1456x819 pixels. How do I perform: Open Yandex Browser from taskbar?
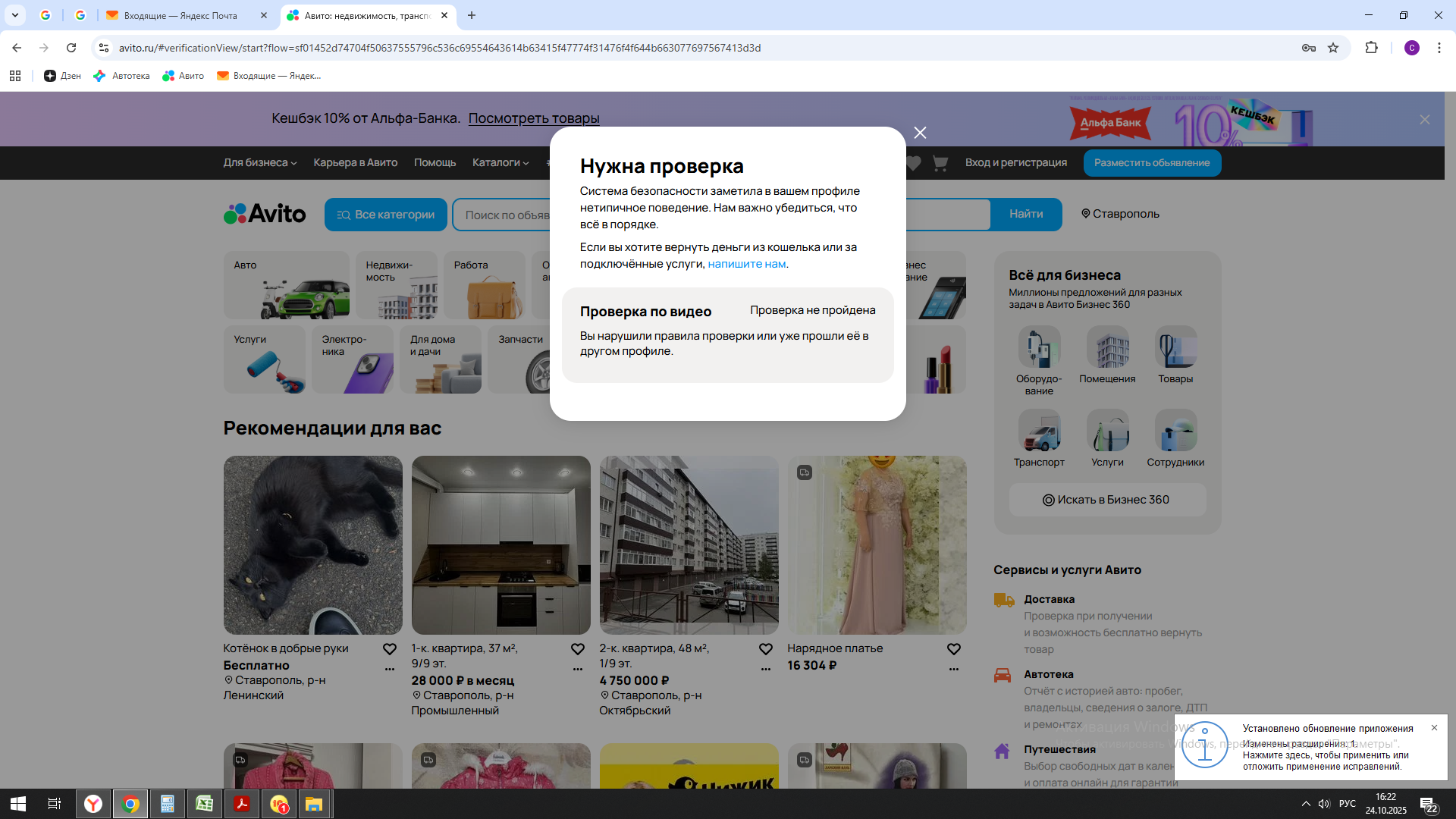[x=93, y=804]
